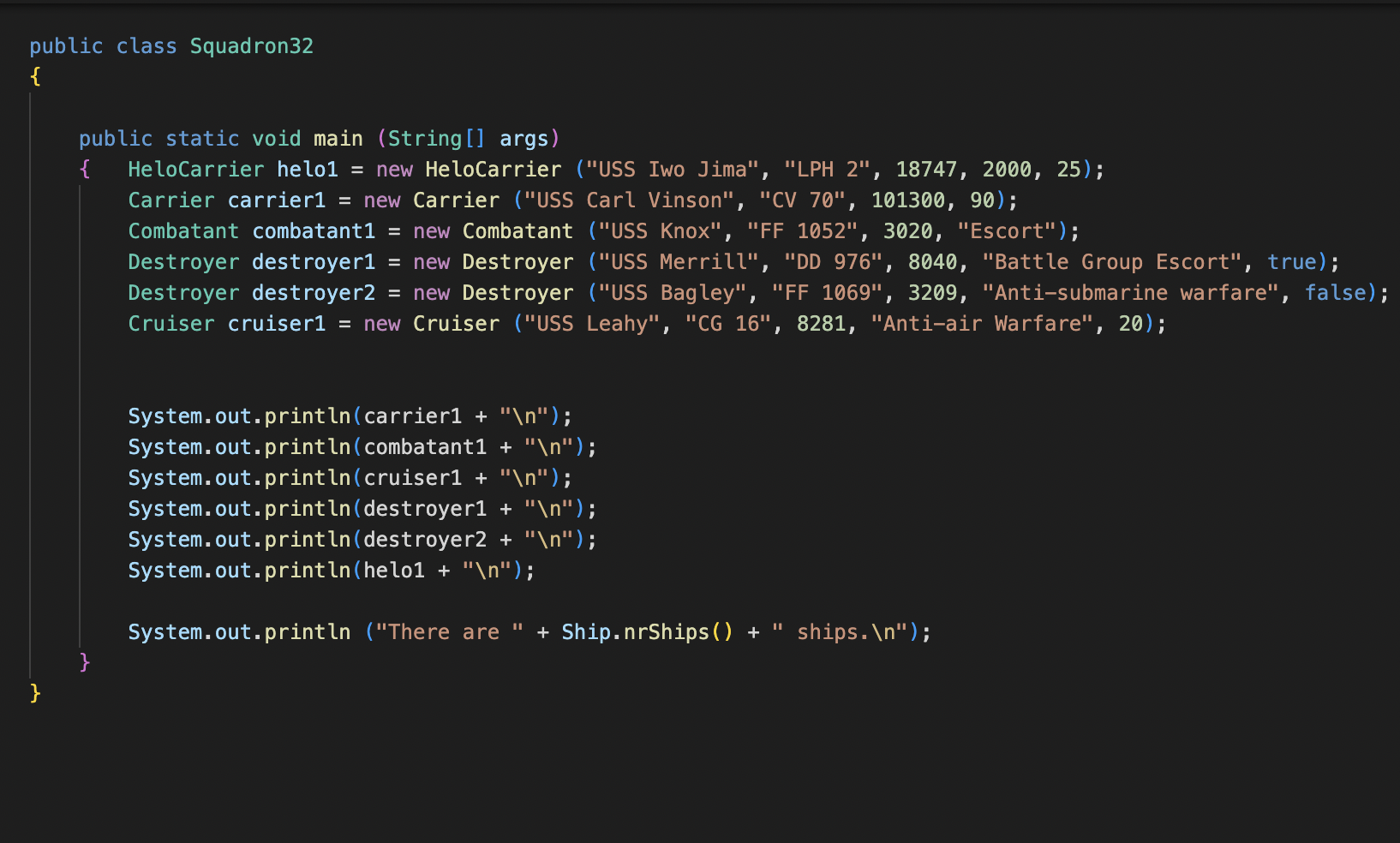The width and height of the screenshot is (1400, 843).
Task: Click the "USS Carl Vinson" string
Action: 630,200
